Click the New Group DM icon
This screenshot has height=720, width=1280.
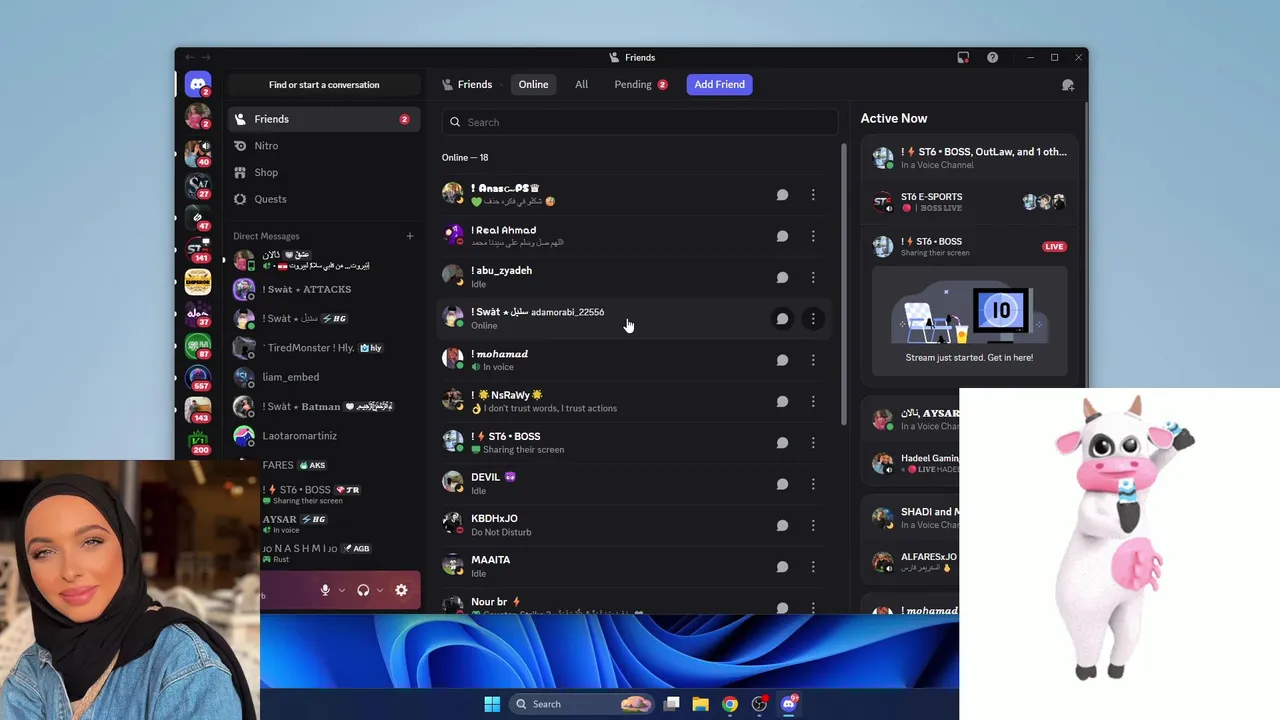pos(1068,85)
